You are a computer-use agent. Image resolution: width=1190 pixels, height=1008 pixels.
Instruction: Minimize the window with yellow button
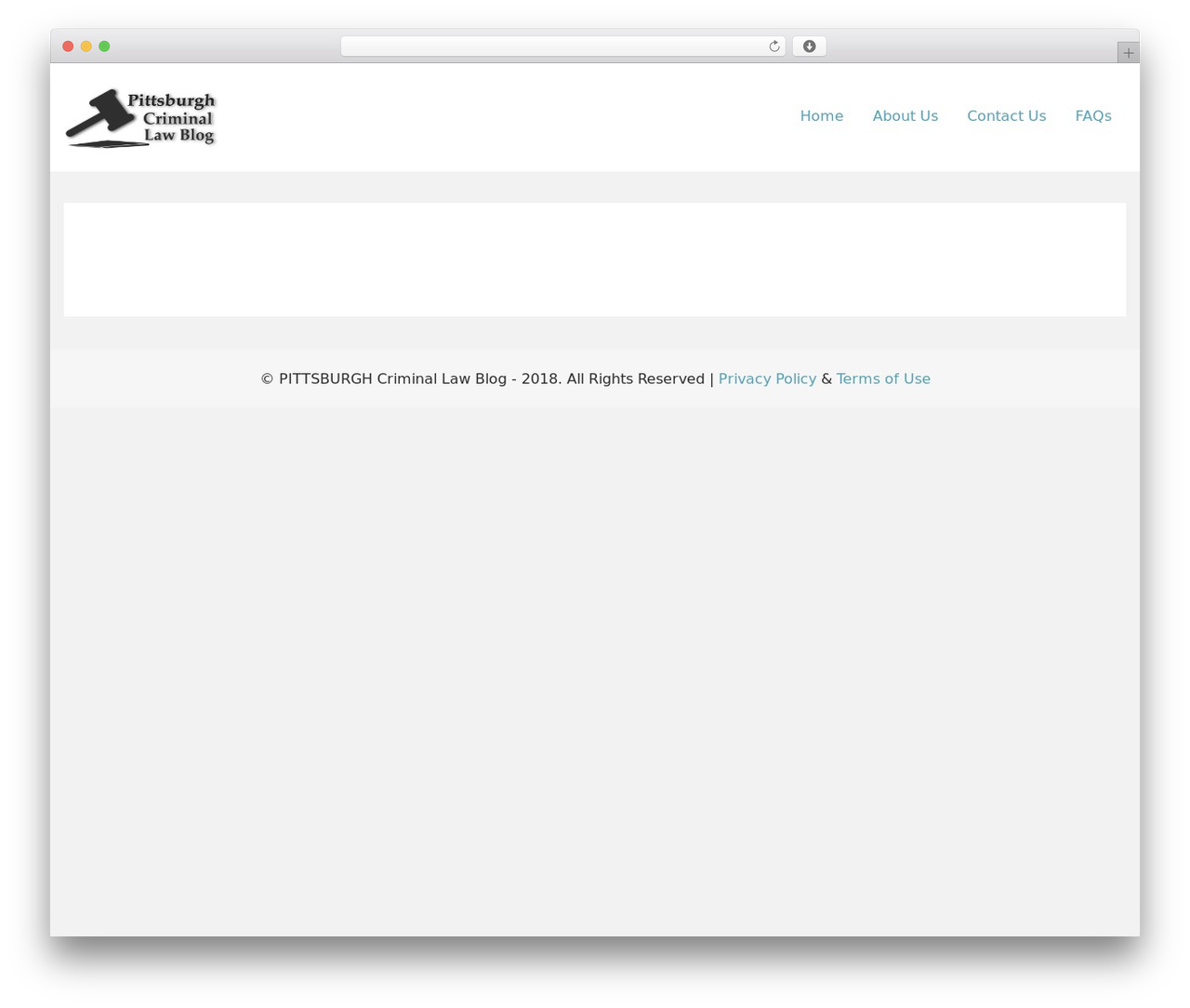point(86,46)
